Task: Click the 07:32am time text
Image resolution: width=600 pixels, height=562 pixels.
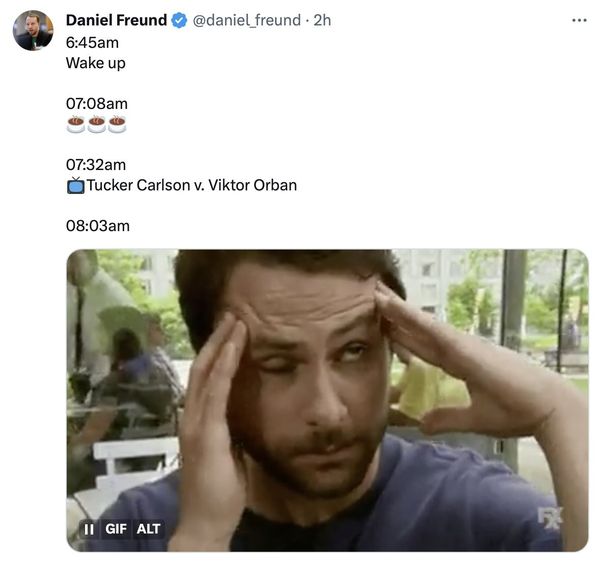Action: [x=96, y=164]
